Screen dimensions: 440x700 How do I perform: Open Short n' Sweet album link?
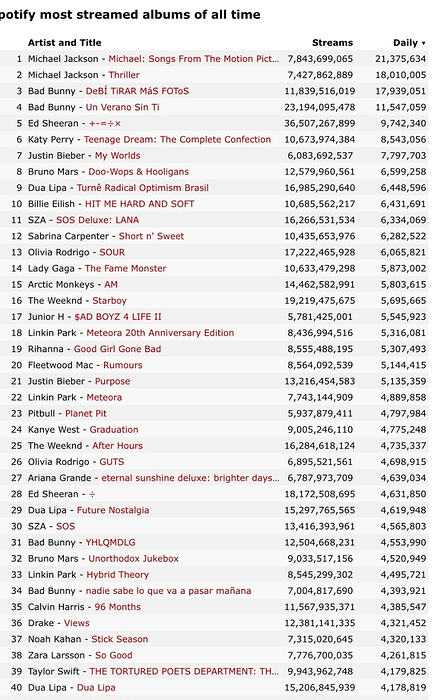click(151, 236)
